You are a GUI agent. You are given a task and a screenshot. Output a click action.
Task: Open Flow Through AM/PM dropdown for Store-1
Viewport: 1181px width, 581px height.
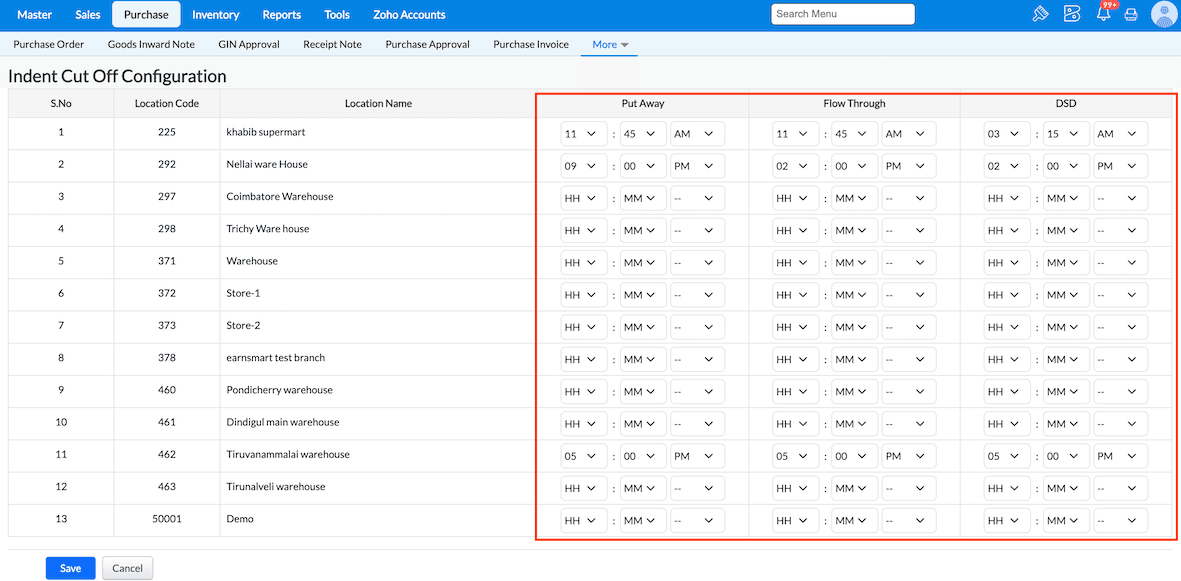tap(908, 295)
